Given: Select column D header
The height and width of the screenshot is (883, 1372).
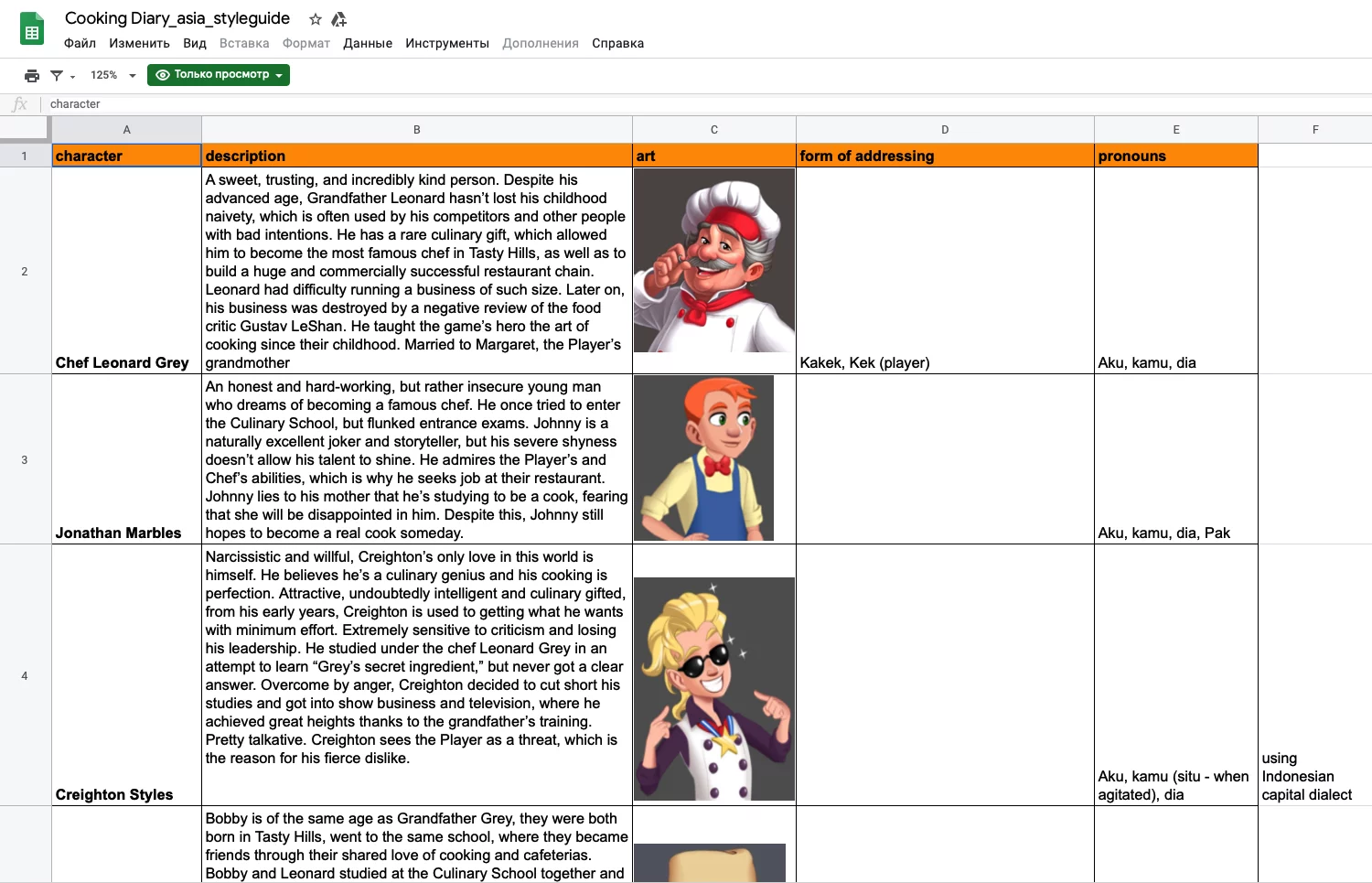Looking at the screenshot, I should pos(945,130).
